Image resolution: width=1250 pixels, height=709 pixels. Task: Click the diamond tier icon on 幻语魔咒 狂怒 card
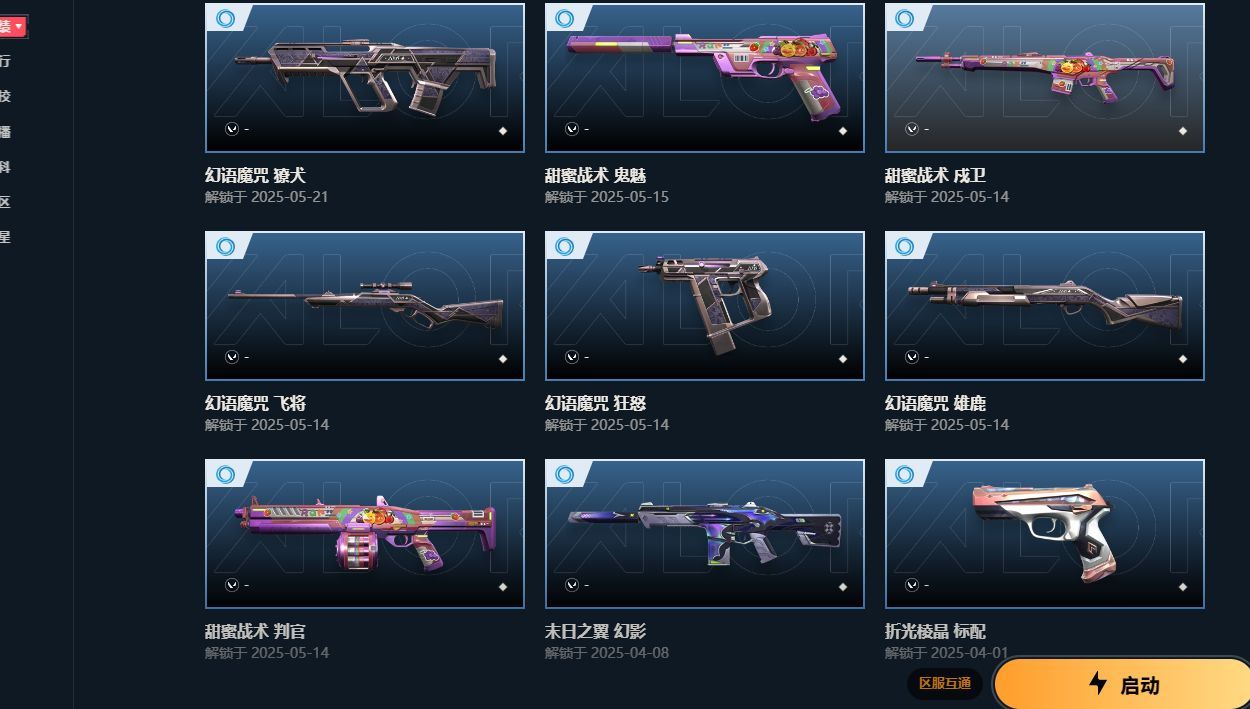843,358
